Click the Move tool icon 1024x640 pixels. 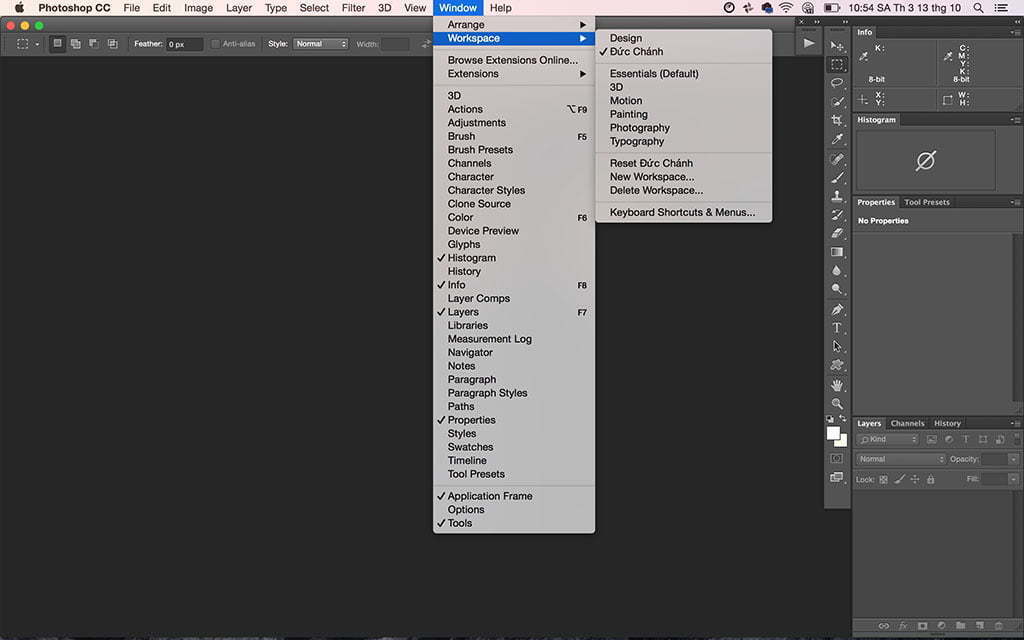[837, 46]
